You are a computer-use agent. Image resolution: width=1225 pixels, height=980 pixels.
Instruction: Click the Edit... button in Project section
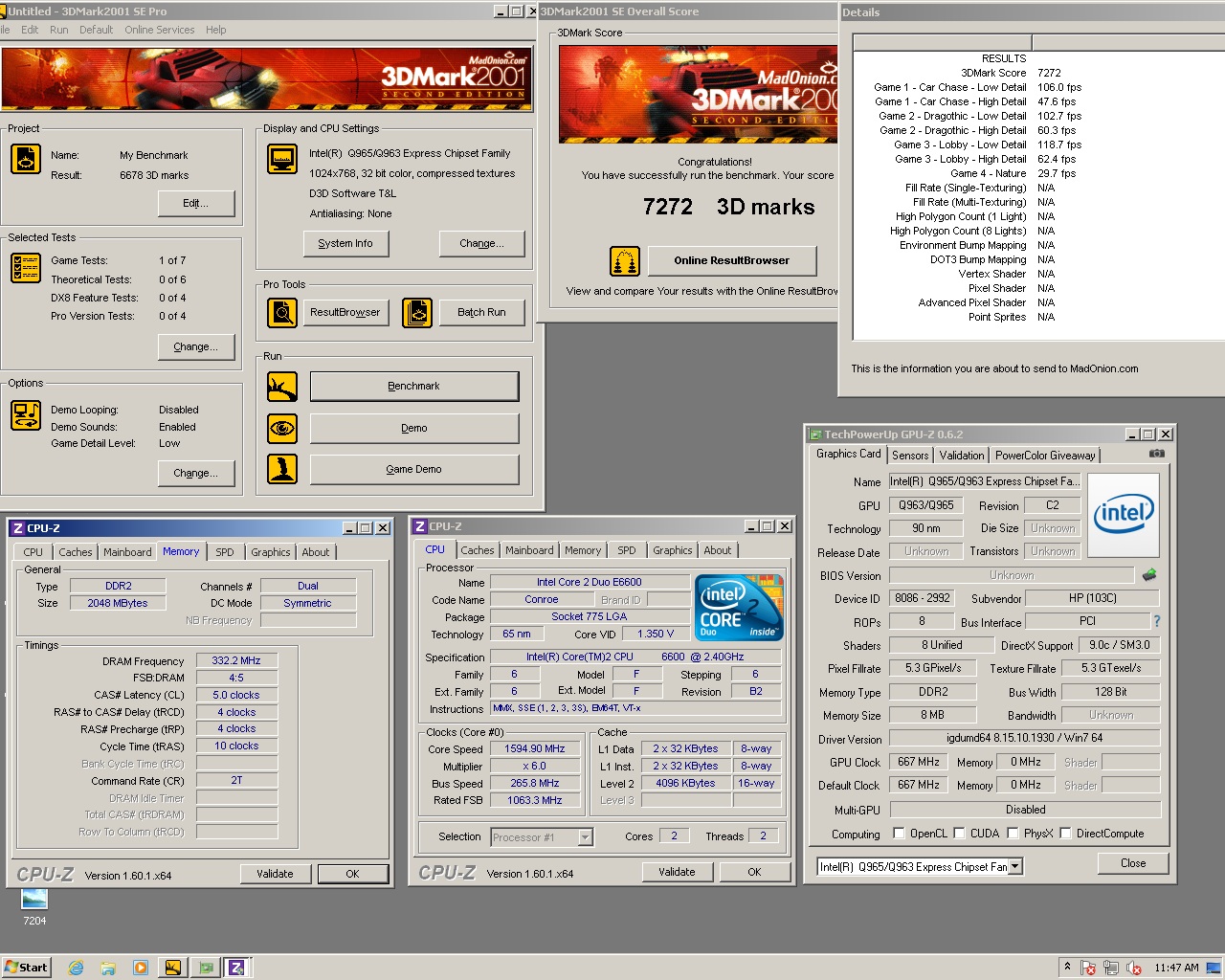(x=195, y=203)
